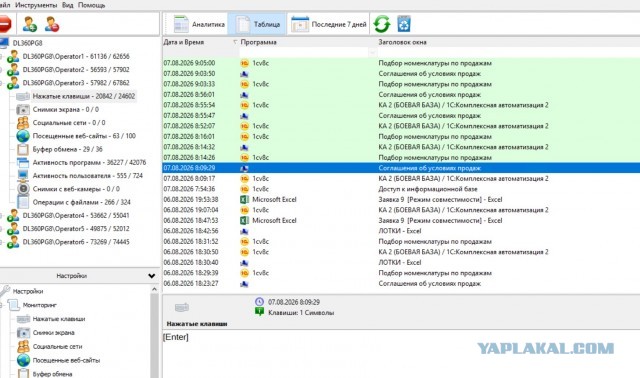Select the row dated 06.08.2026 18:23:27

point(401,284)
